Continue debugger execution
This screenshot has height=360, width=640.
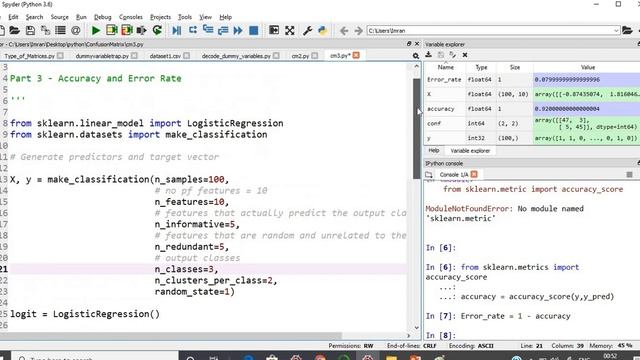tap(238, 30)
